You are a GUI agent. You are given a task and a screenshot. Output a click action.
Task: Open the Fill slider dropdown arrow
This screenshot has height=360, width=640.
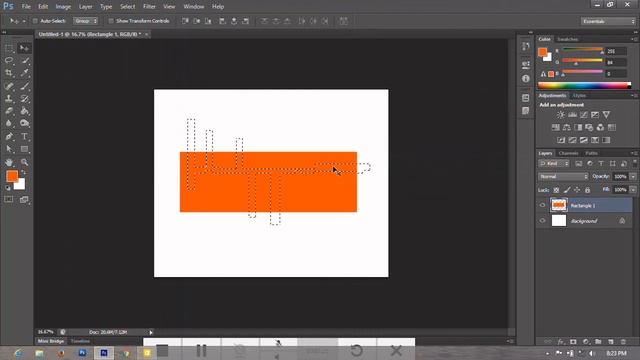(x=633, y=190)
